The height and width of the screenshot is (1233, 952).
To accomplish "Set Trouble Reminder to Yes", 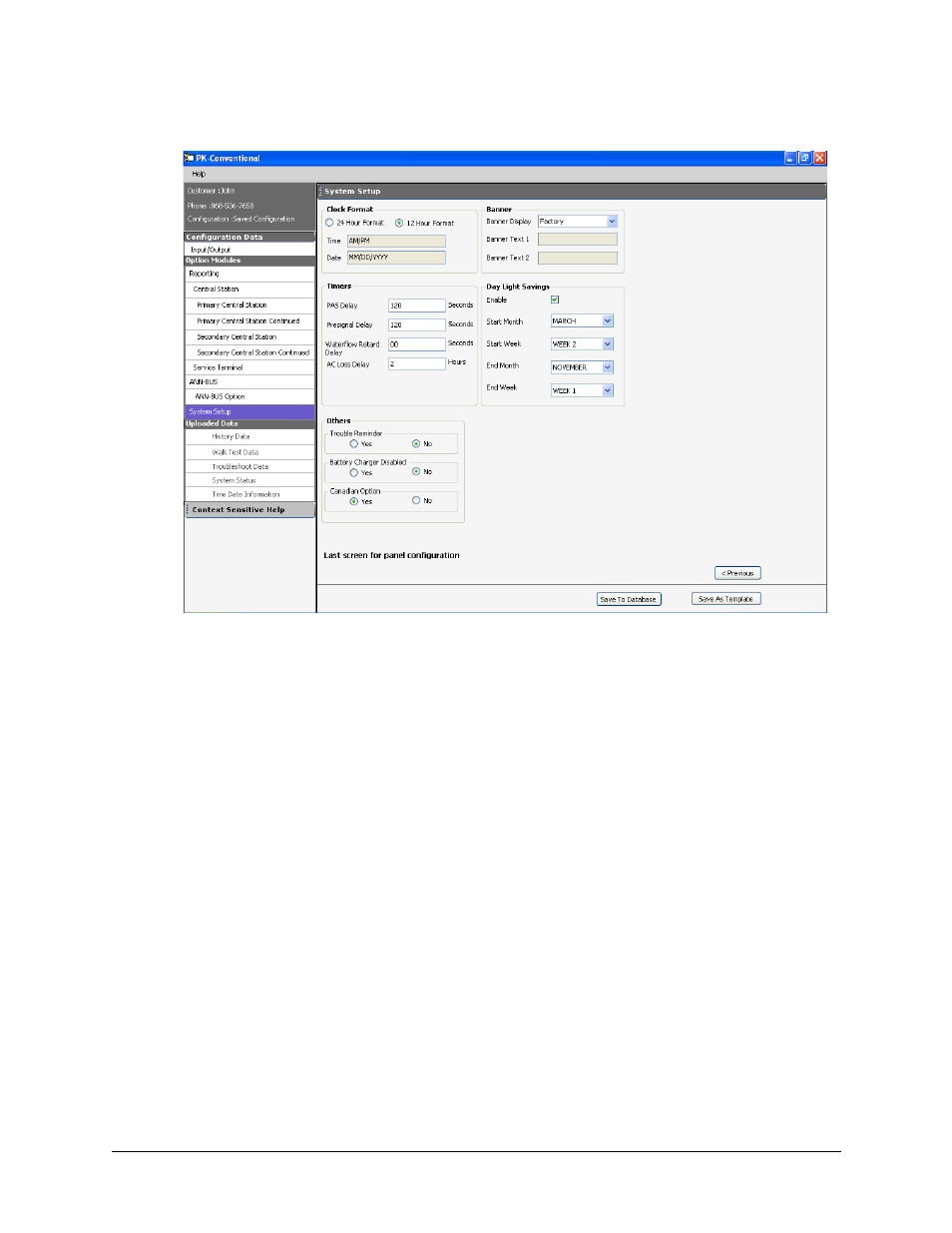I will pyautogui.click(x=353, y=443).
